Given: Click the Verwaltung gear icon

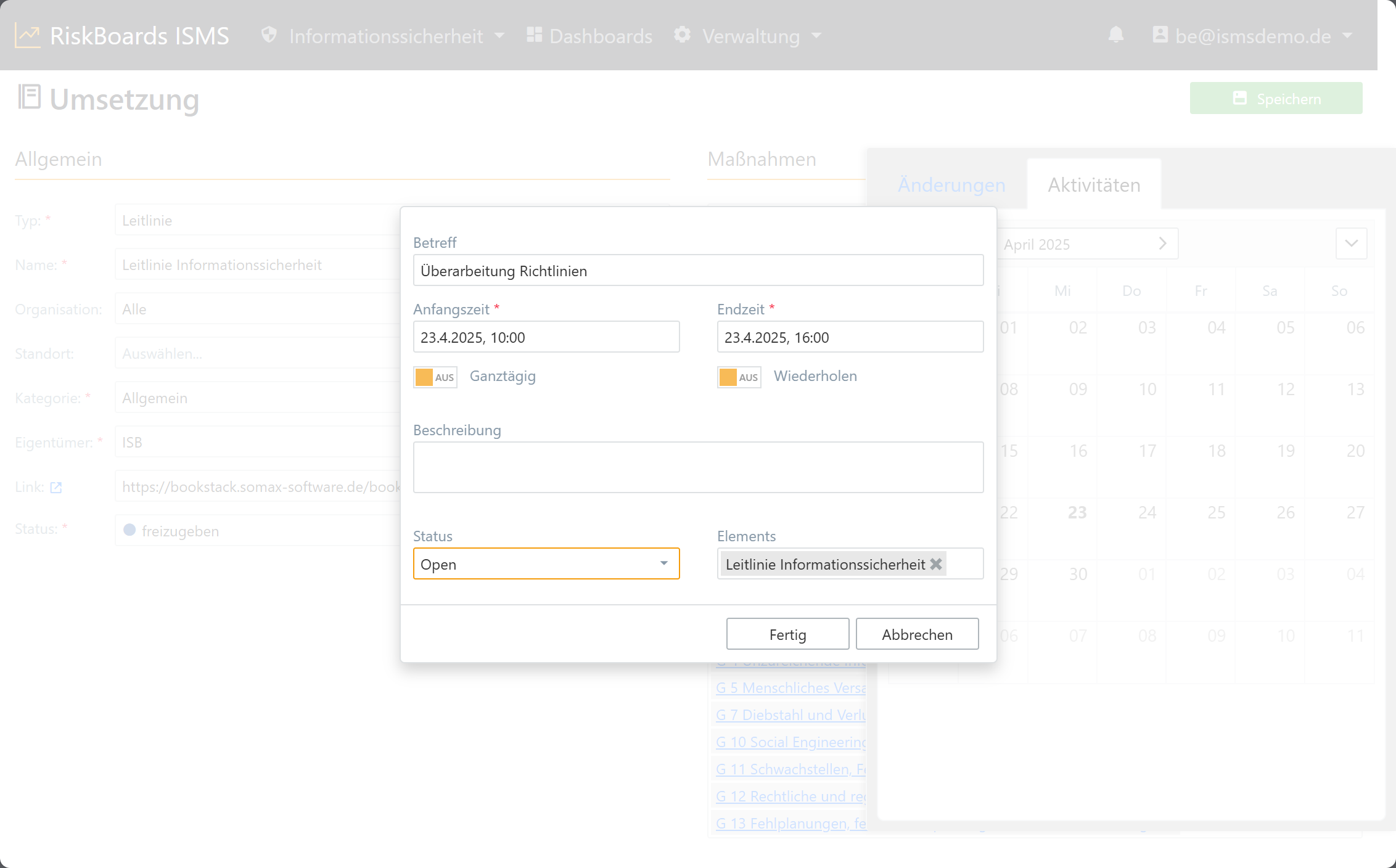Looking at the screenshot, I should coord(682,35).
